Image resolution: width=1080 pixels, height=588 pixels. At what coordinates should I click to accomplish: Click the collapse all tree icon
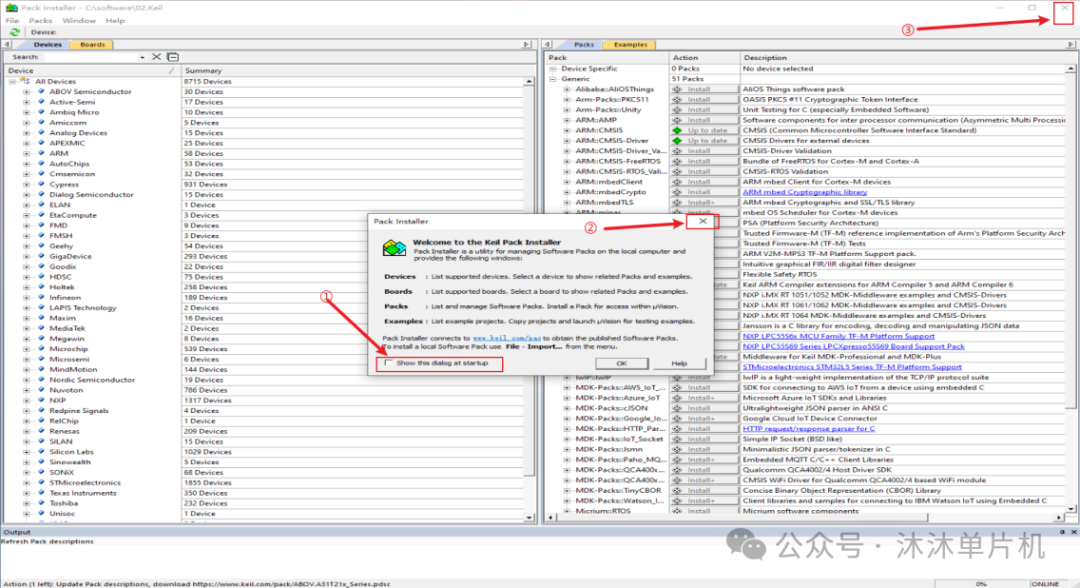click(x=173, y=57)
